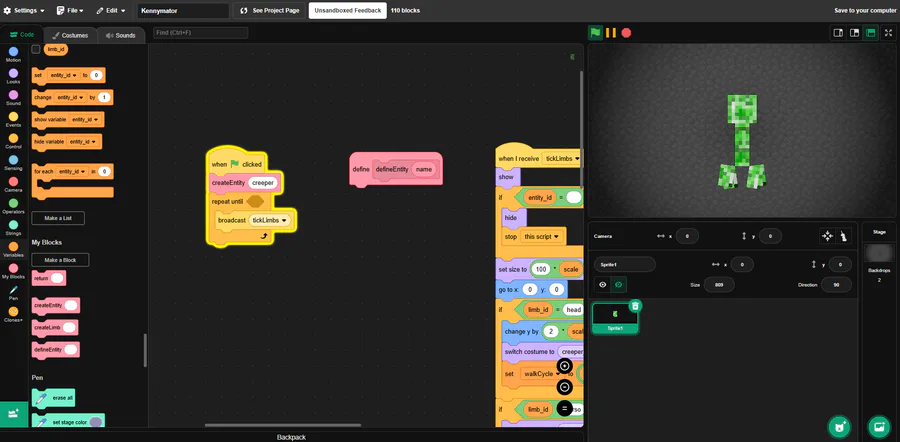The image size is (900, 442).
Task: Click the erase all pen block
Action: click(53, 398)
